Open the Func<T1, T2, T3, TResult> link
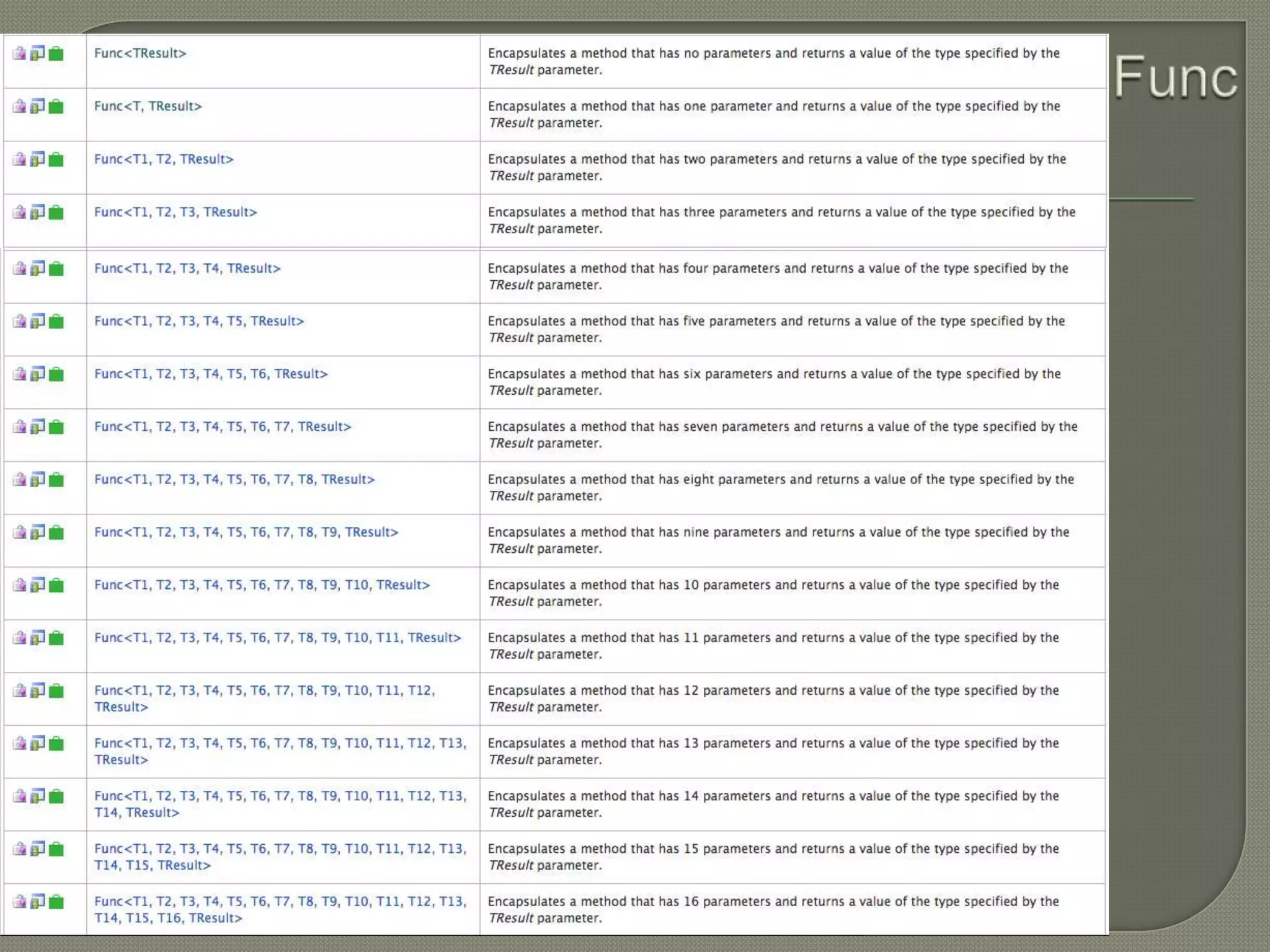Image resolution: width=1270 pixels, height=952 pixels. click(175, 212)
